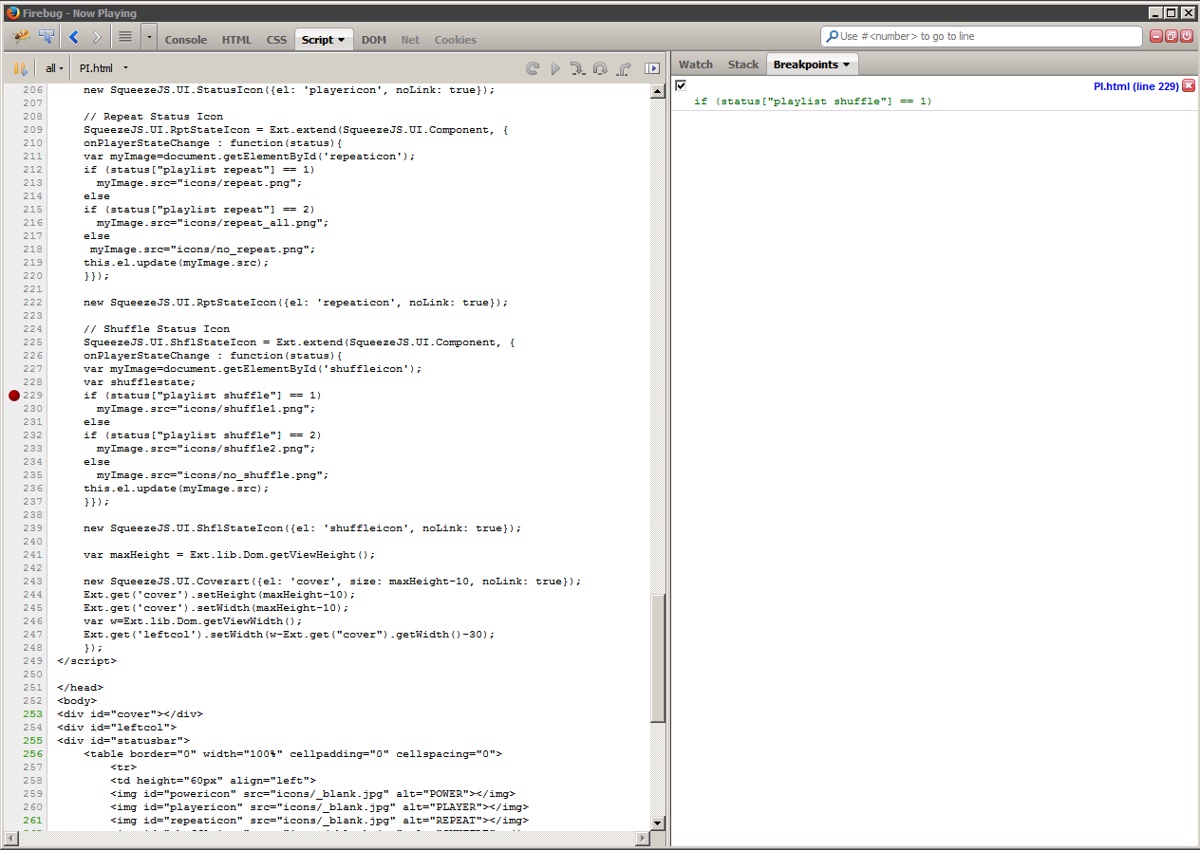Minimize the Firebug window from the title bar
The width and height of the screenshot is (1200, 850).
point(1156,12)
